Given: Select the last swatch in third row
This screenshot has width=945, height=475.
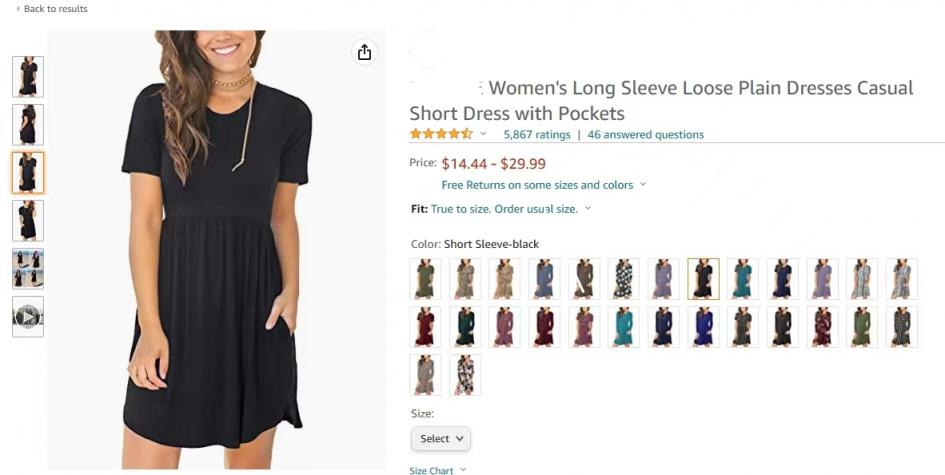Looking at the screenshot, I should click(x=465, y=375).
